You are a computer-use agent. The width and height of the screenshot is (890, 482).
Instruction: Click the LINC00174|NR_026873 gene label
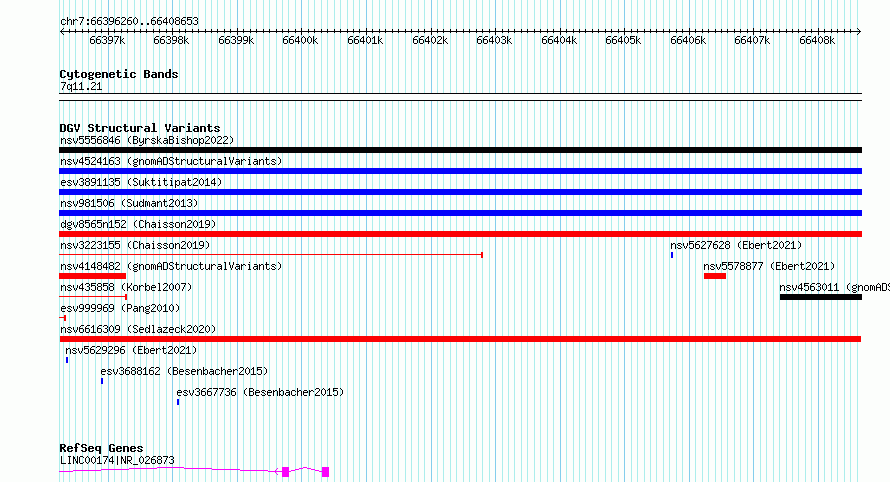[x=117, y=460]
